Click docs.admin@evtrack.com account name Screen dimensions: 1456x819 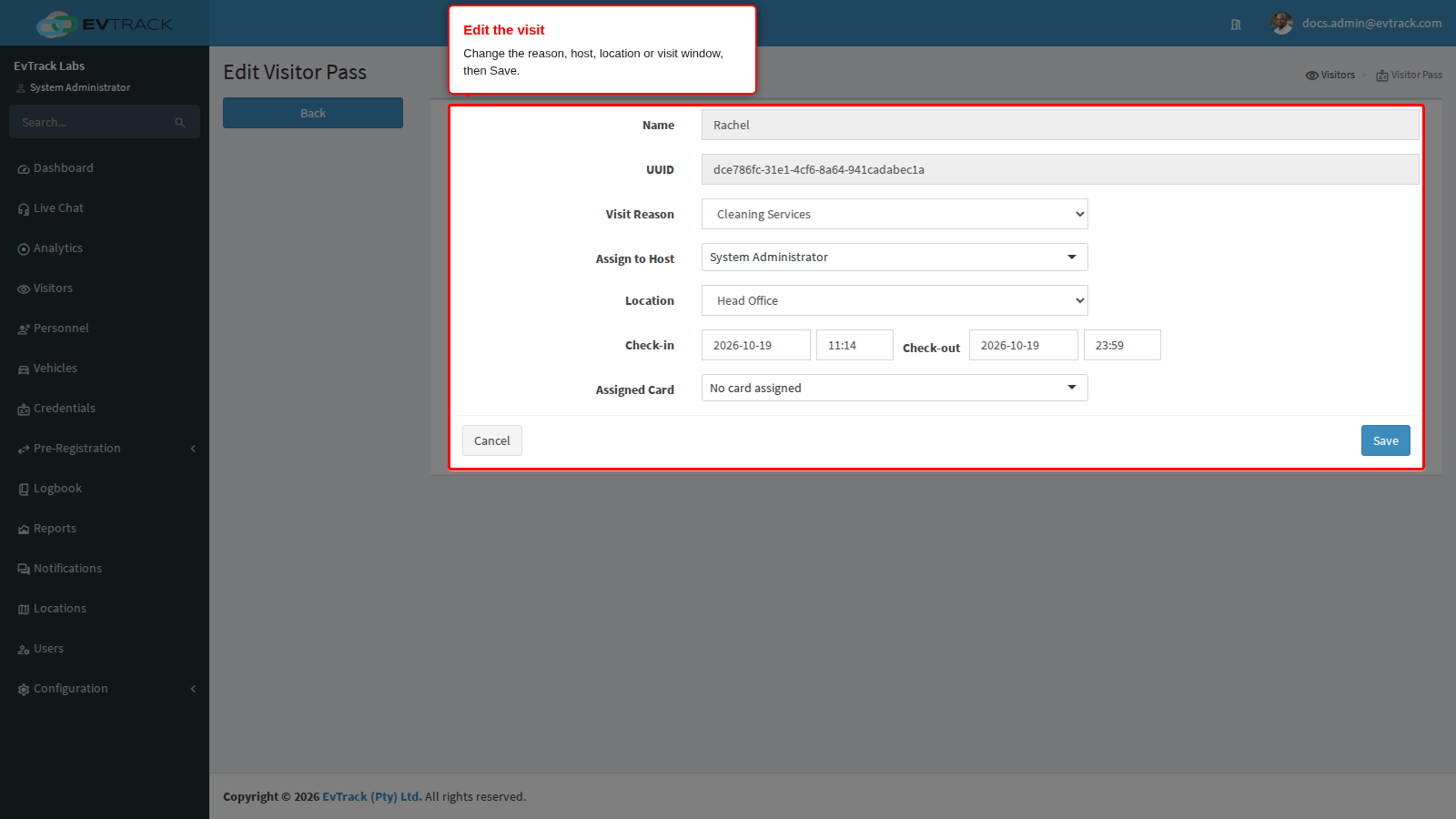coord(1371,24)
